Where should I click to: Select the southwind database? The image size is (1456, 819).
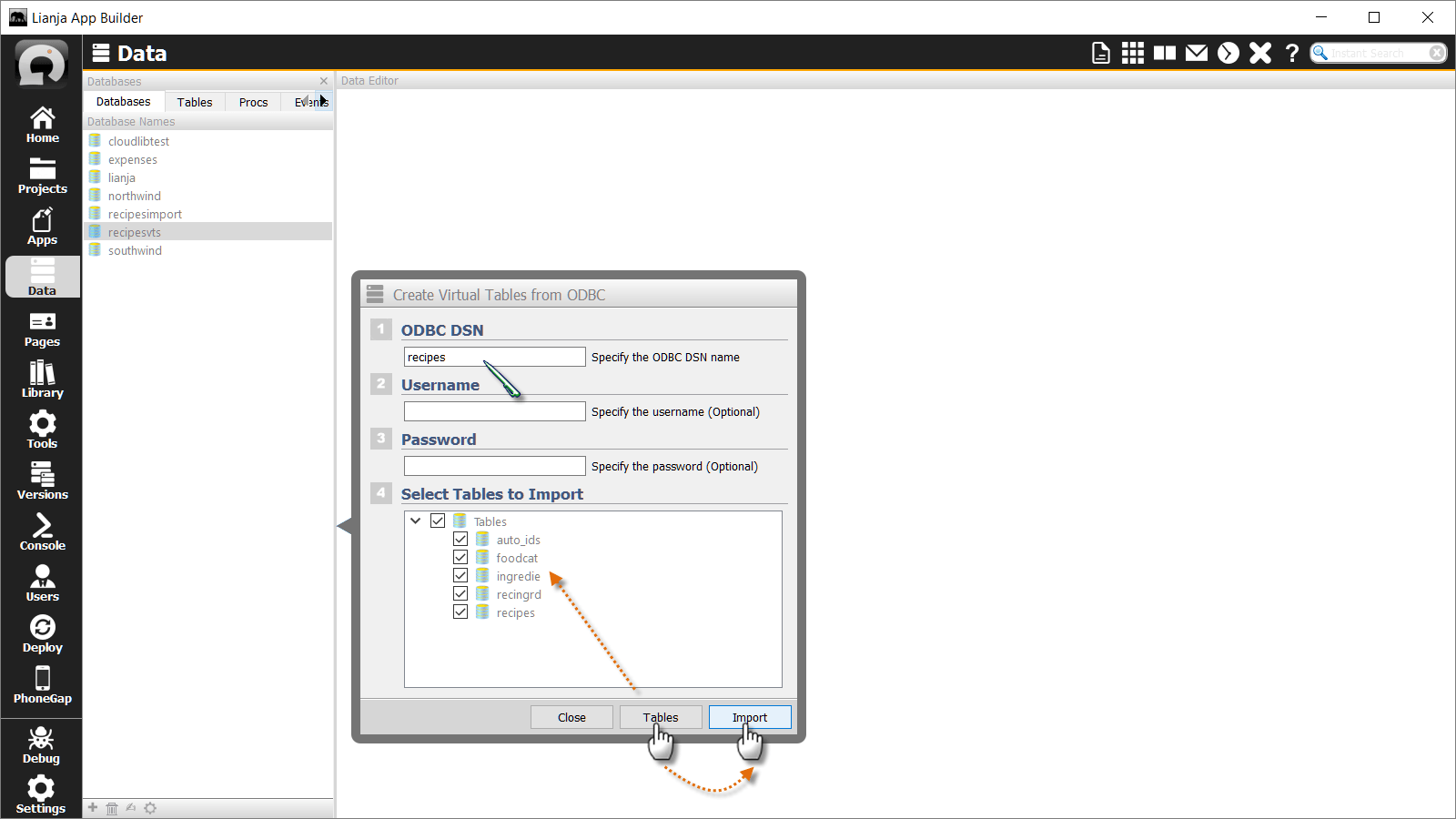tap(135, 249)
